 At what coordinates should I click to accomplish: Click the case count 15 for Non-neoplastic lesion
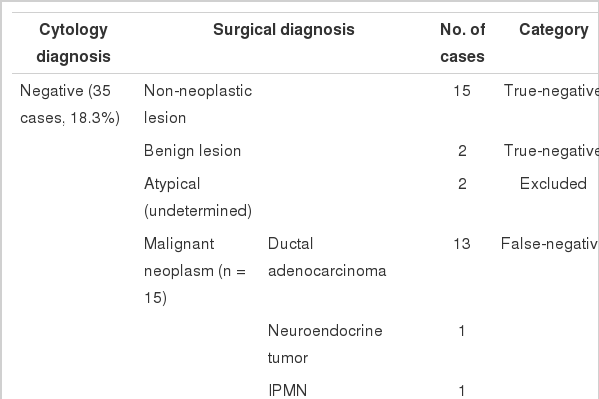tap(462, 91)
